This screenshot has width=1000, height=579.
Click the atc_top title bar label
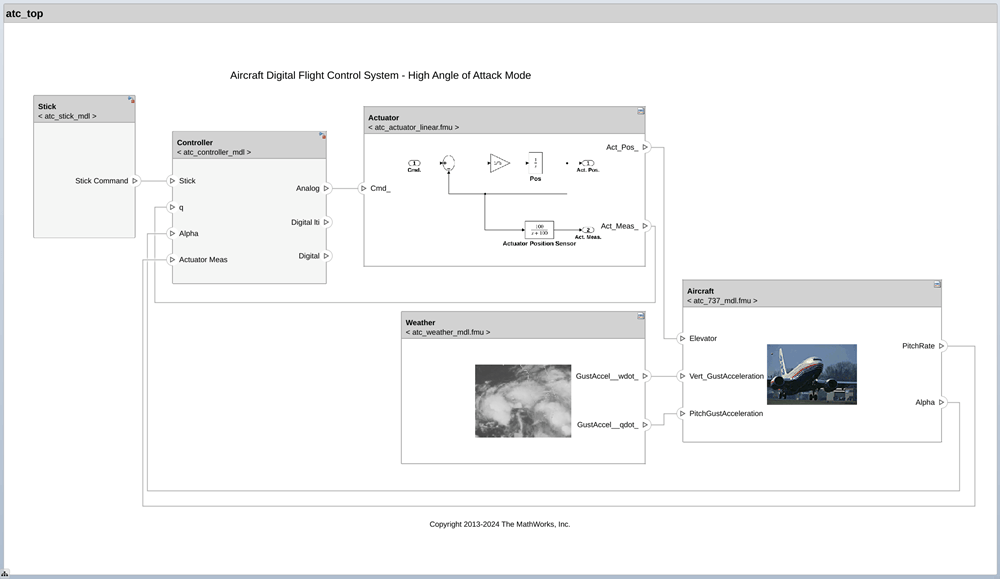tap(24, 13)
